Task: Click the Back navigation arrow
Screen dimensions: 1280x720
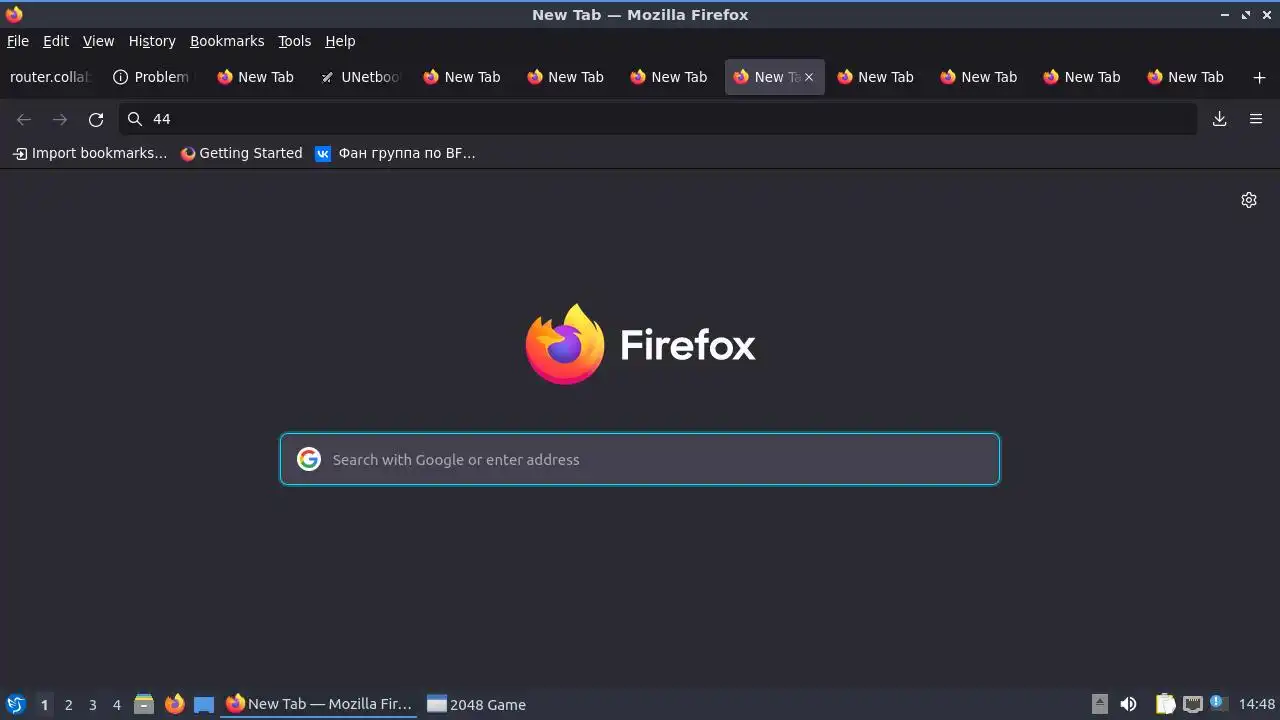Action: click(x=24, y=119)
